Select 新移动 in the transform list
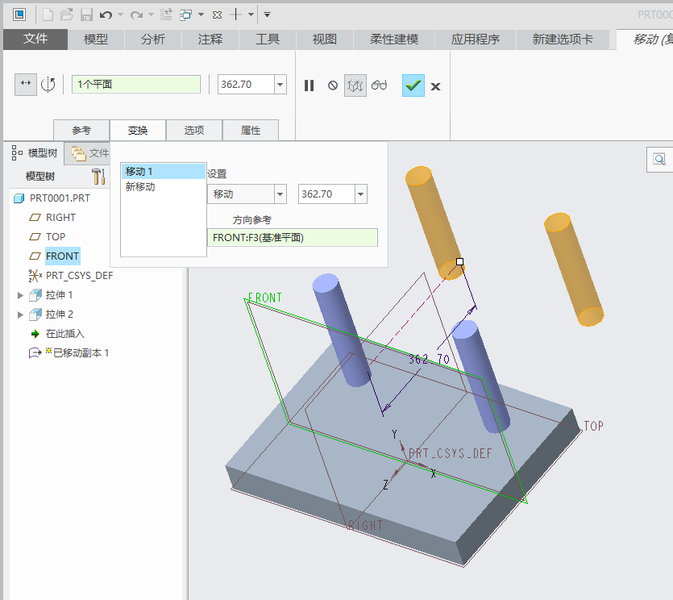The image size is (673, 600). click(140, 187)
